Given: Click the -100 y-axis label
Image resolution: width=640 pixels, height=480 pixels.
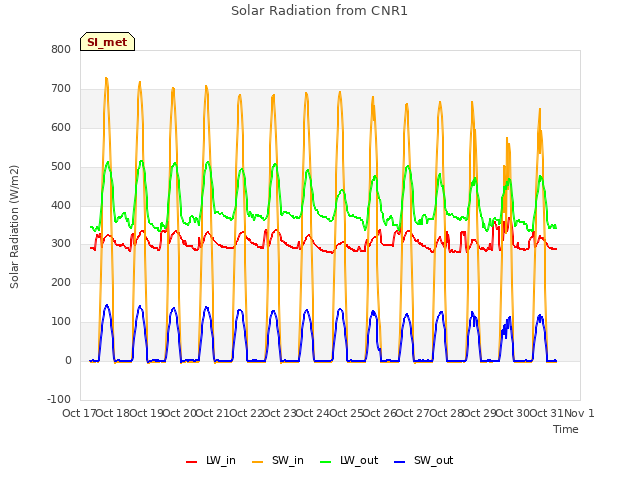Looking at the screenshot, I should [x=59, y=399].
